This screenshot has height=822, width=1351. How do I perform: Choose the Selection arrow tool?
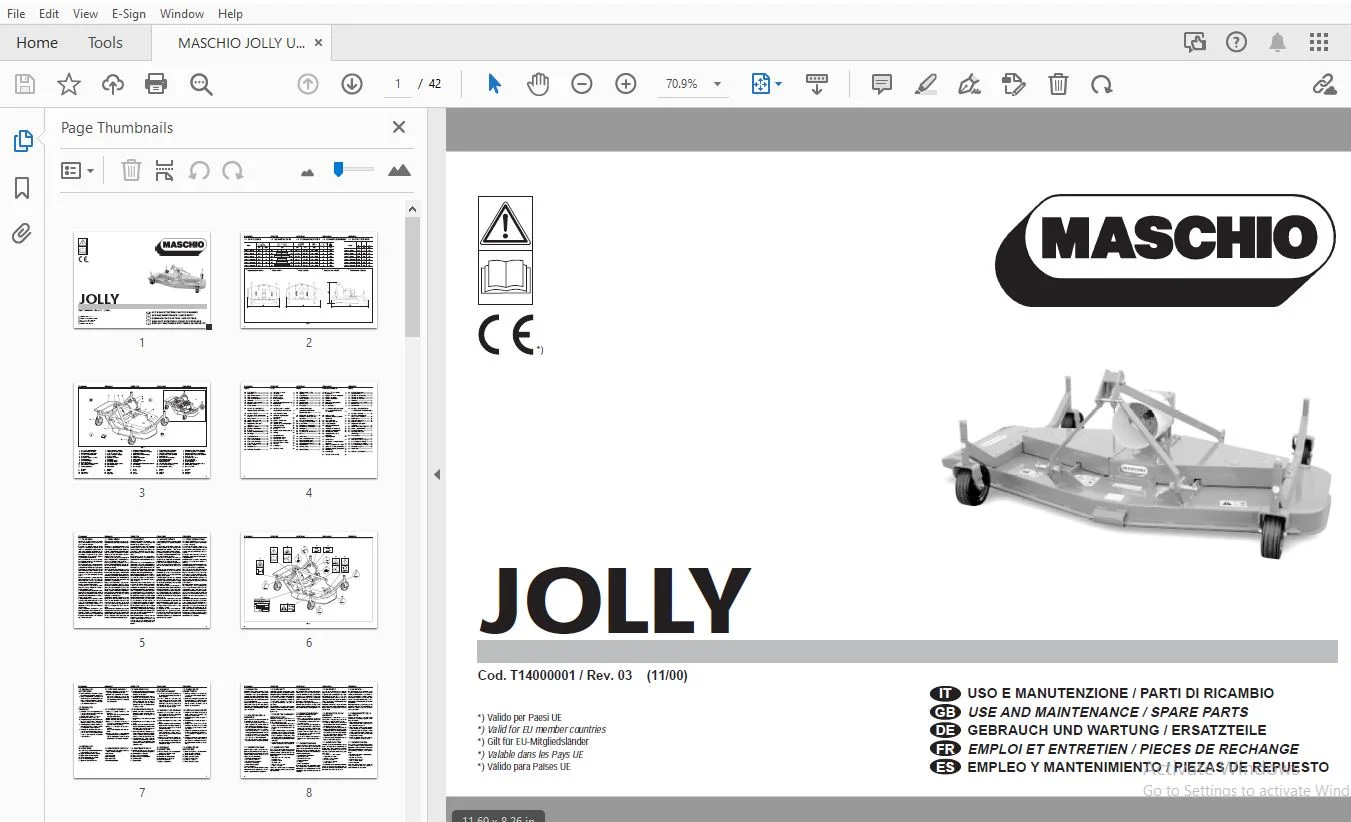tap(494, 85)
